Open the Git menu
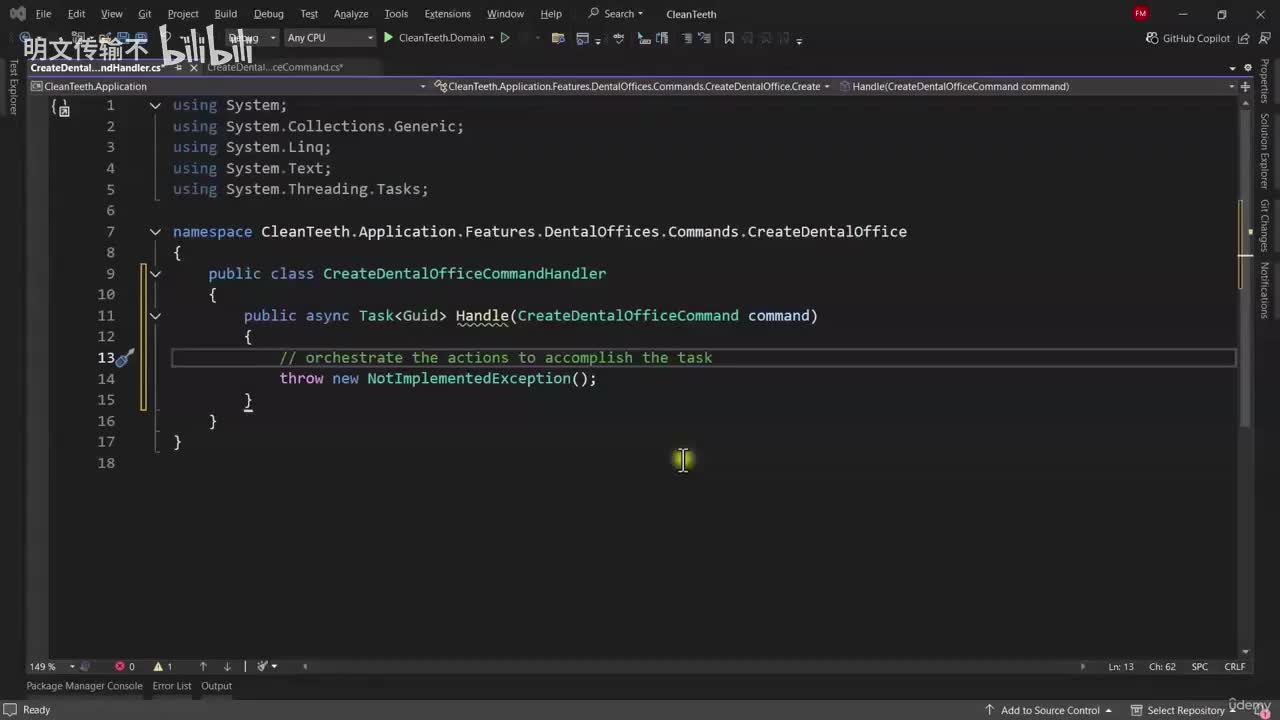Screen dimensions: 1280x720 [145, 14]
